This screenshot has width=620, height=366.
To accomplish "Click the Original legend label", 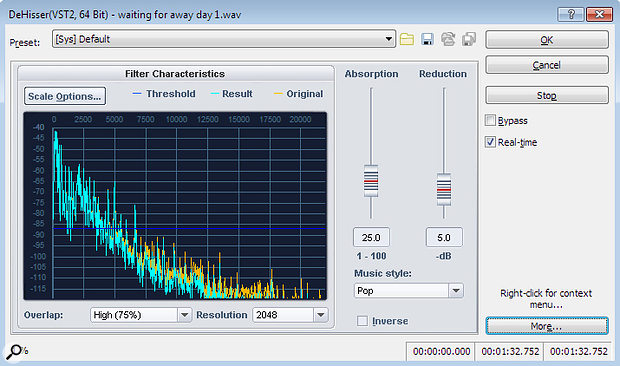I will [x=304, y=94].
